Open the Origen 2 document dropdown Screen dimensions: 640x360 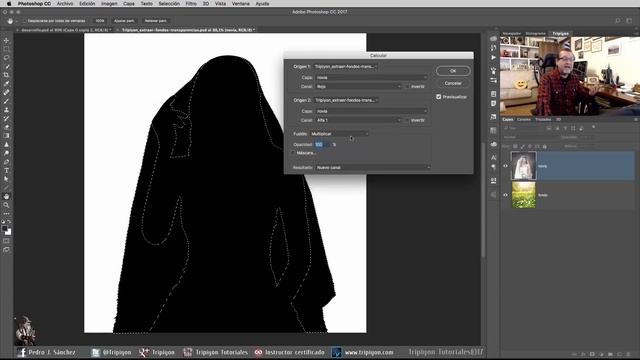tap(346, 100)
